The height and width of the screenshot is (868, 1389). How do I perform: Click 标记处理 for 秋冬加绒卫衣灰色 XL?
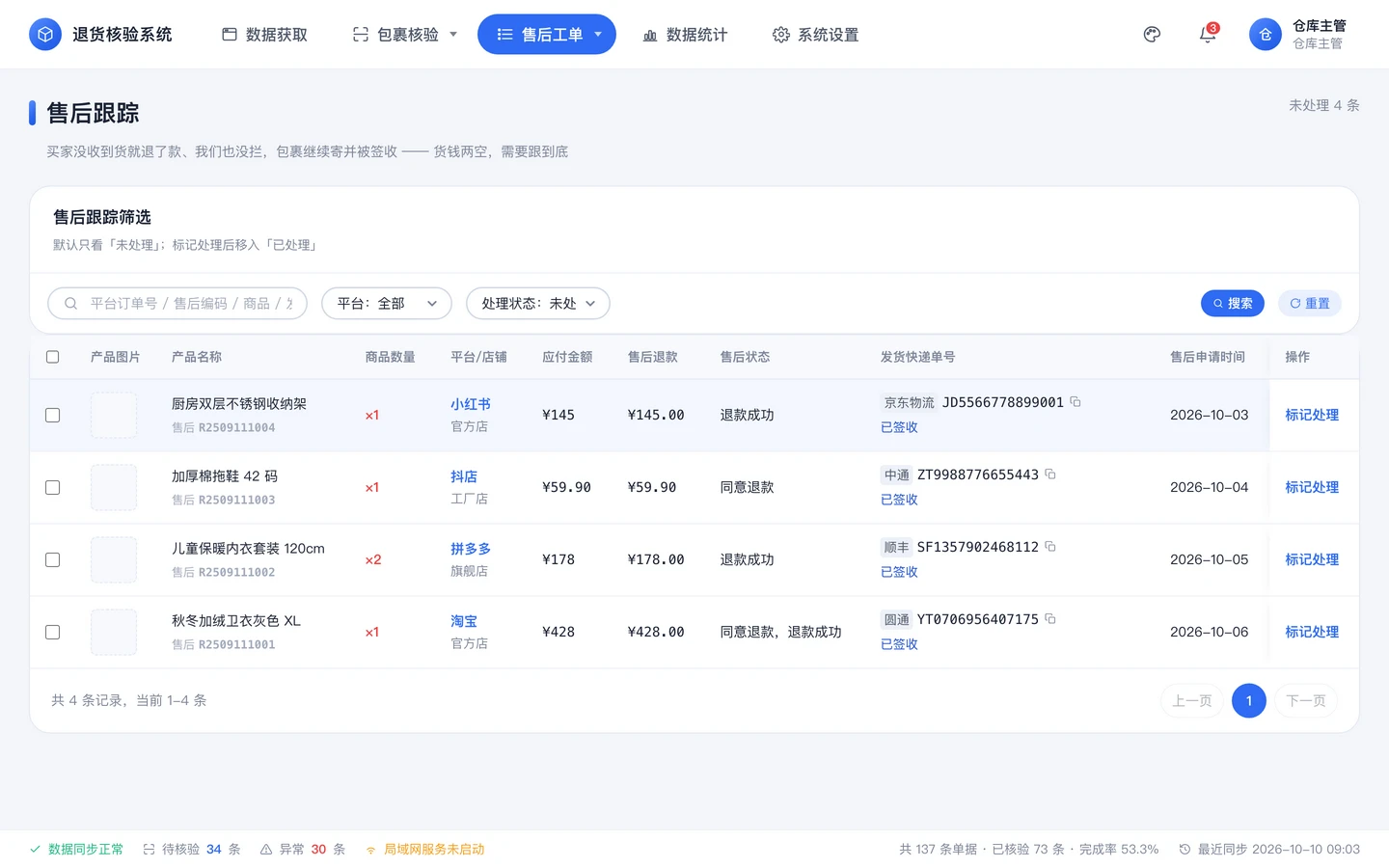1312,633
